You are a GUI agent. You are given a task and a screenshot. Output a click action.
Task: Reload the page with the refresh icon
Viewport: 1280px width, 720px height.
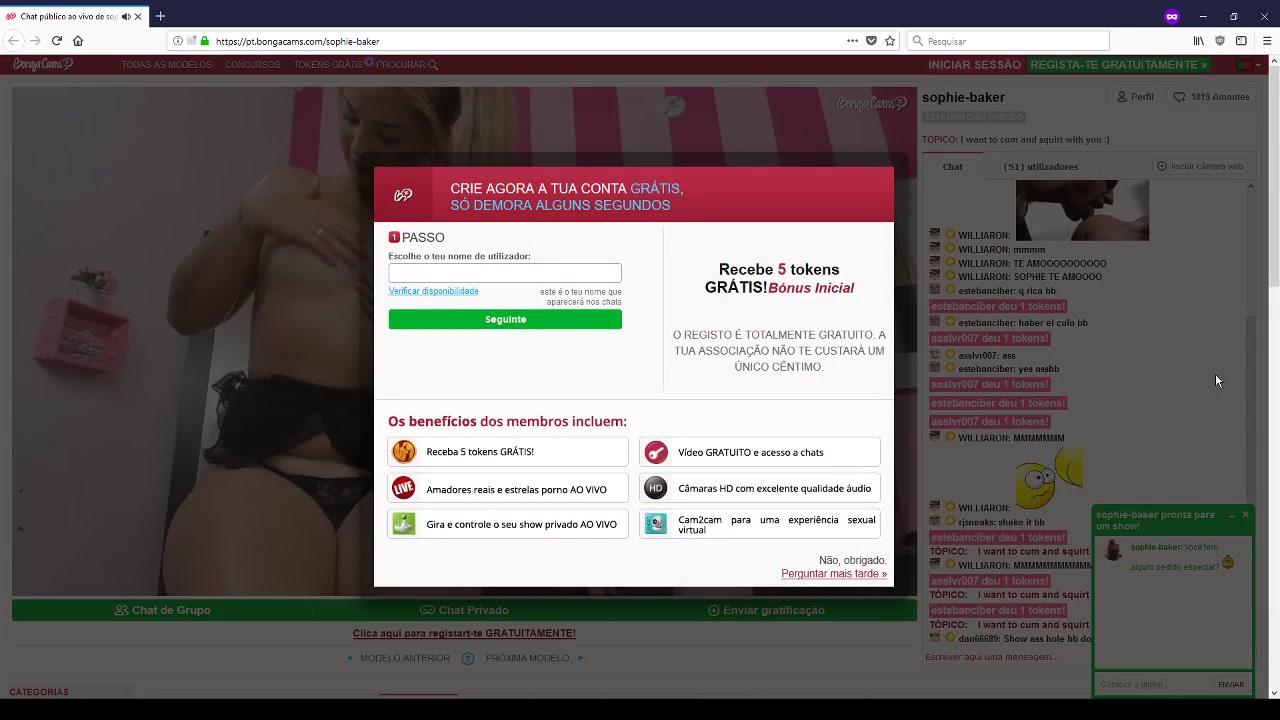[x=57, y=41]
